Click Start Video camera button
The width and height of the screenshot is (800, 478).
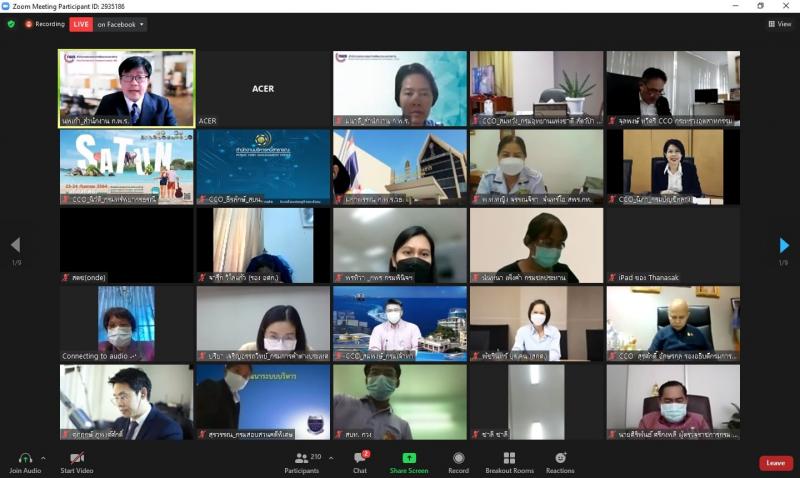pyautogui.click(x=77, y=463)
